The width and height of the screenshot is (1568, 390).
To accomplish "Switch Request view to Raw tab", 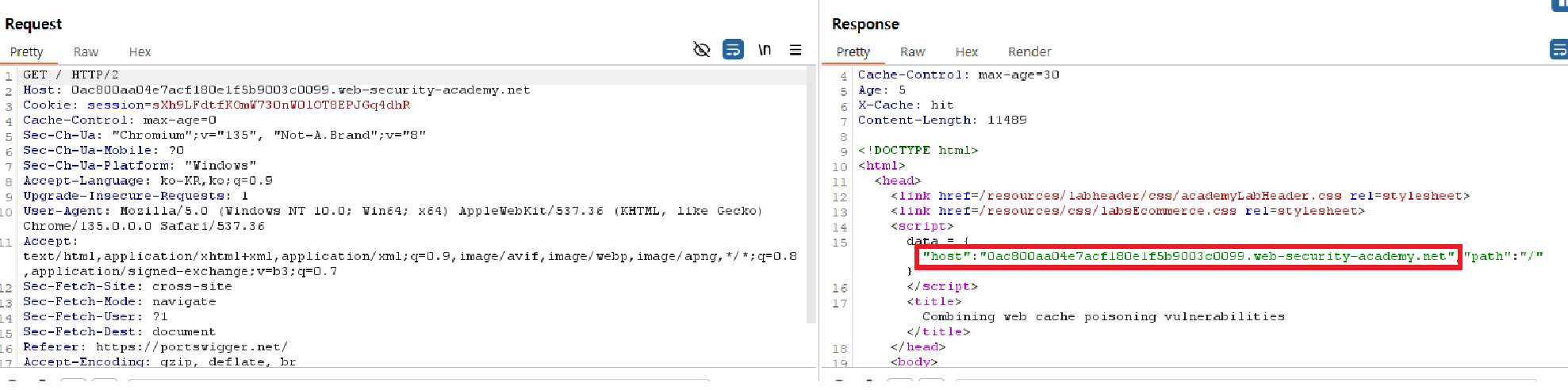I will [86, 52].
